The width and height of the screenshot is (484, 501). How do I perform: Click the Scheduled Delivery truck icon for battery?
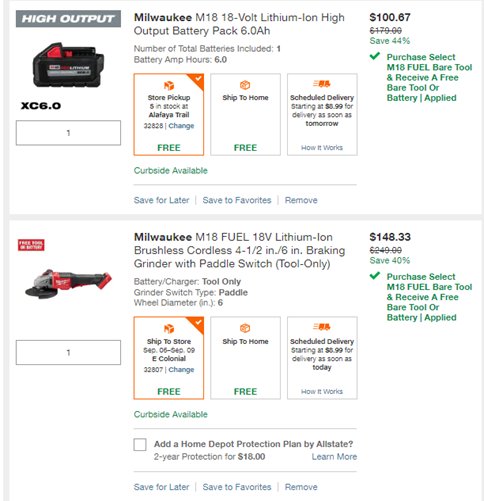coord(322,84)
